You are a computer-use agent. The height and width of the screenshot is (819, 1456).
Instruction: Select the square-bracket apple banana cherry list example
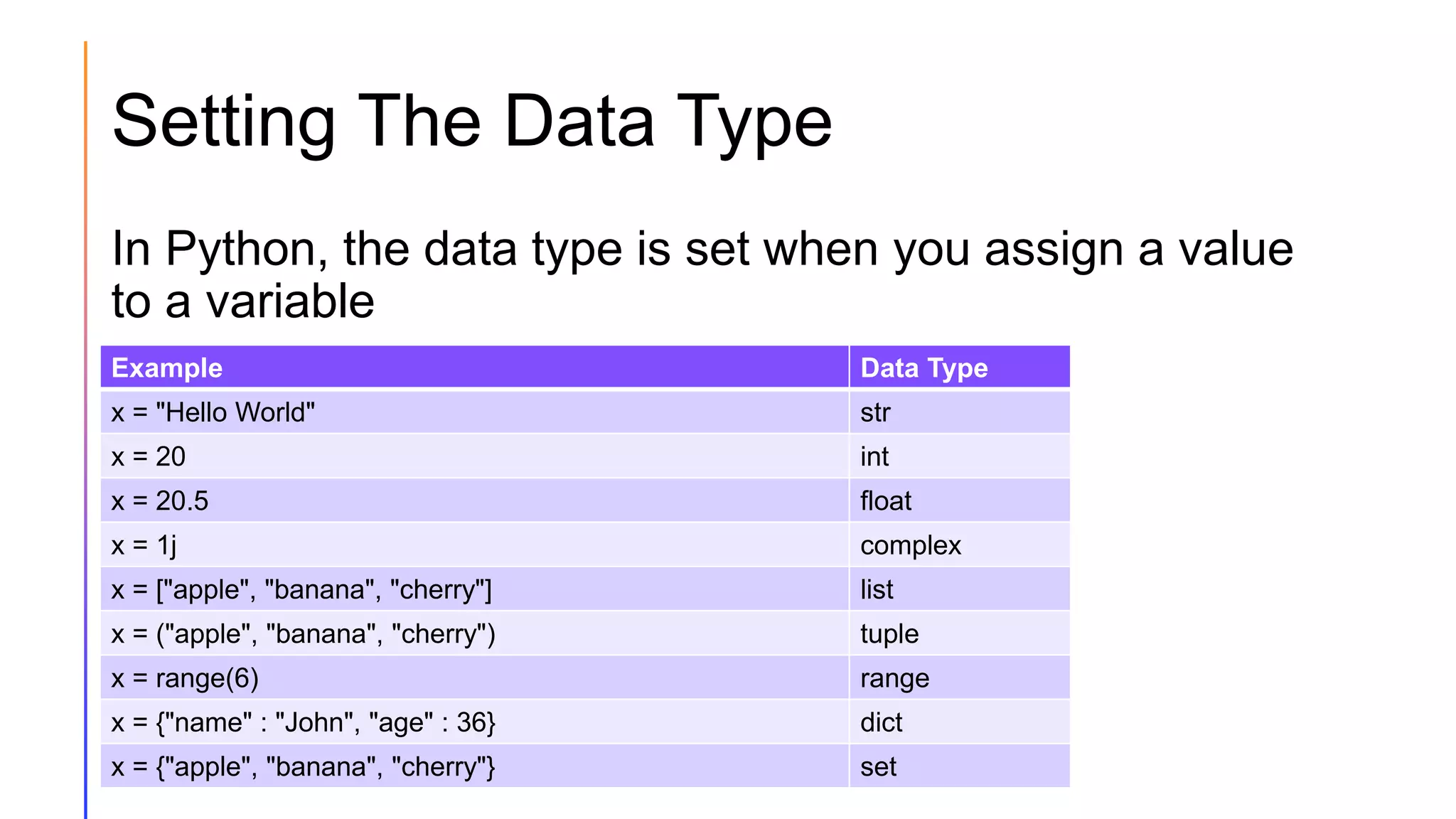pyautogui.click(x=475, y=589)
